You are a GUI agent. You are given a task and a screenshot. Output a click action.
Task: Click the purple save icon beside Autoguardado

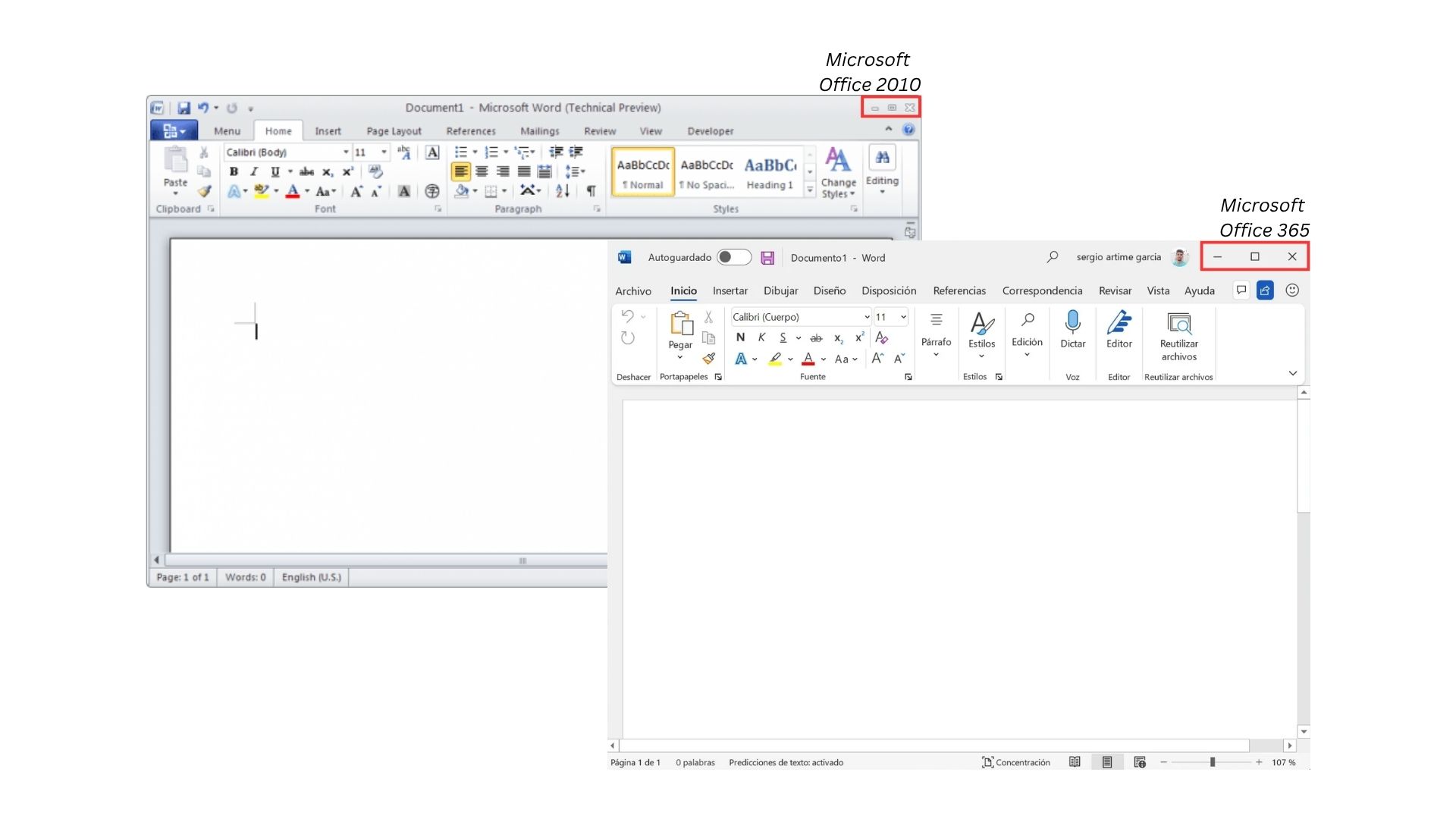[x=767, y=258]
